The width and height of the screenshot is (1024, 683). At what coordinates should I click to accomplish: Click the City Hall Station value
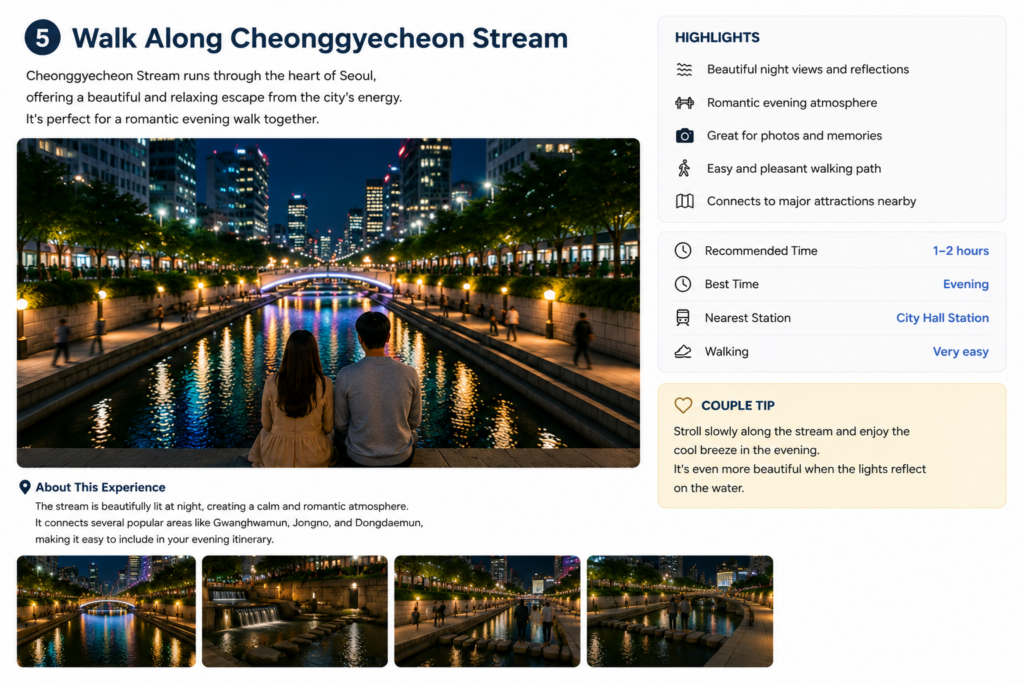point(942,318)
